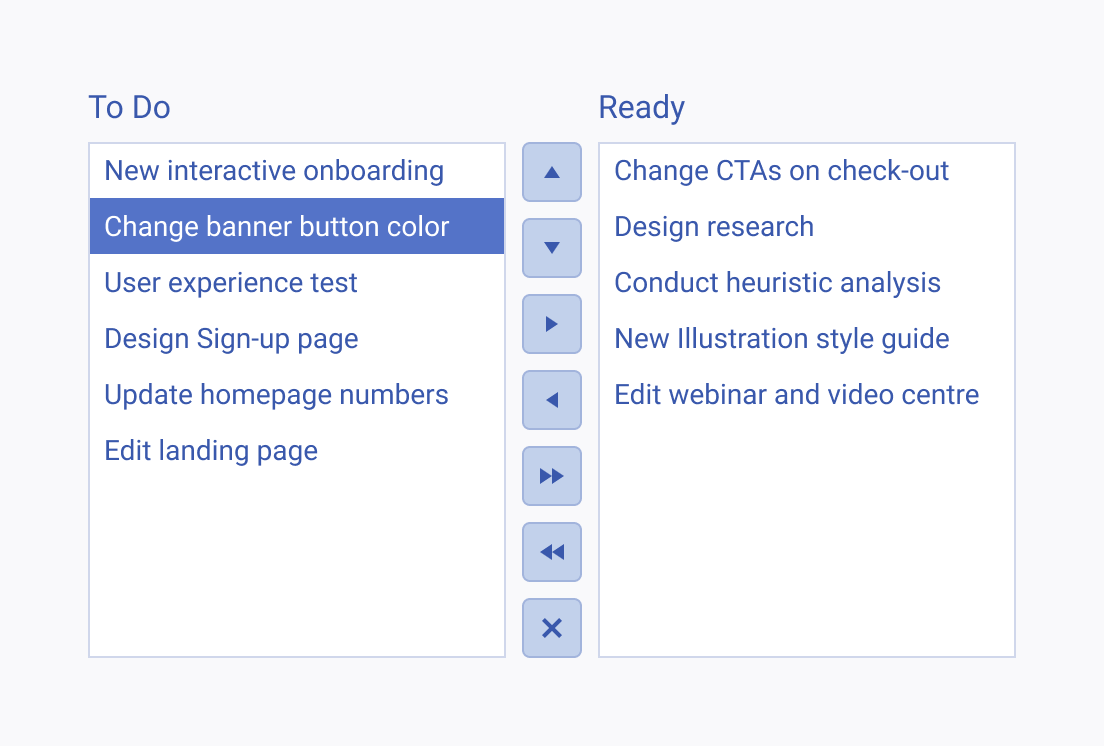Click the Ready list heading

coord(641,108)
